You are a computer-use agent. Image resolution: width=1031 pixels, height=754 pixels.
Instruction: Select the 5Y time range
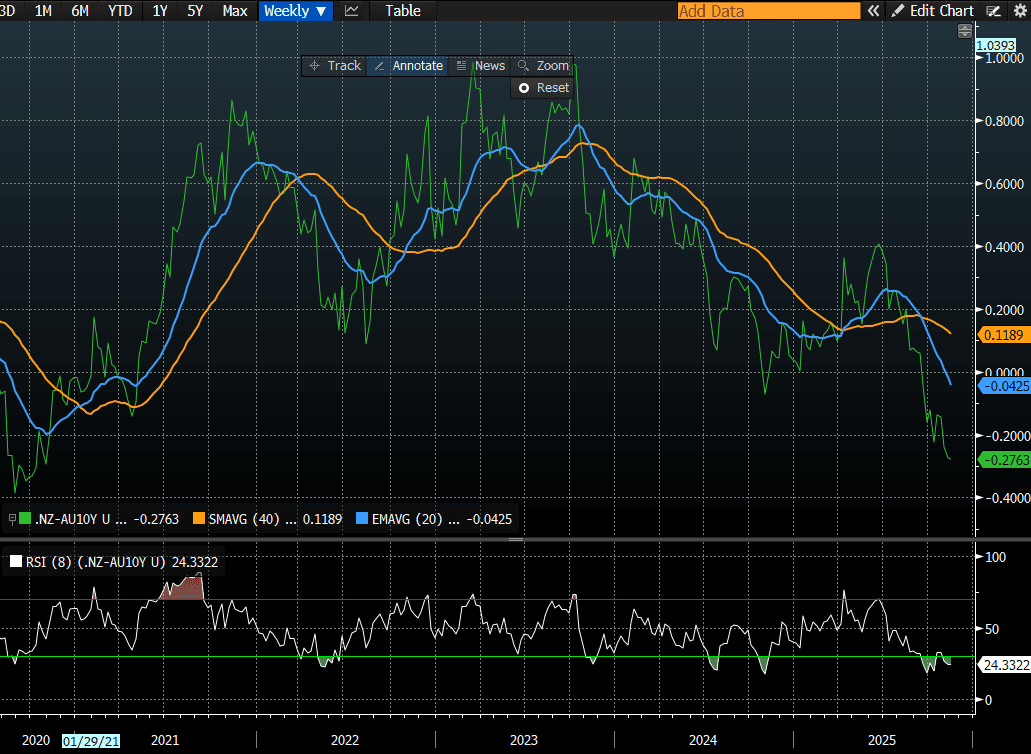pos(196,11)
